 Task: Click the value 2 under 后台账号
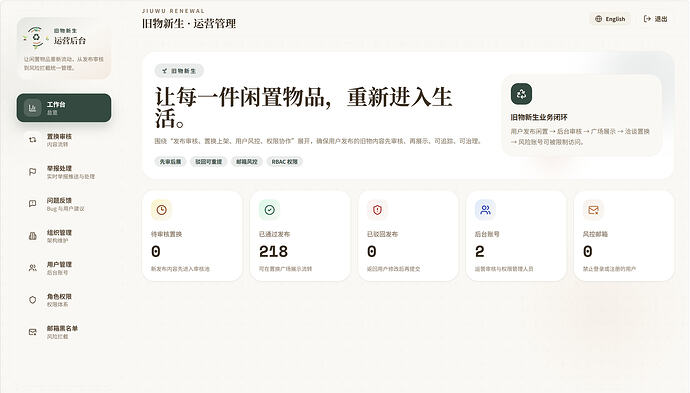[480, 251]
